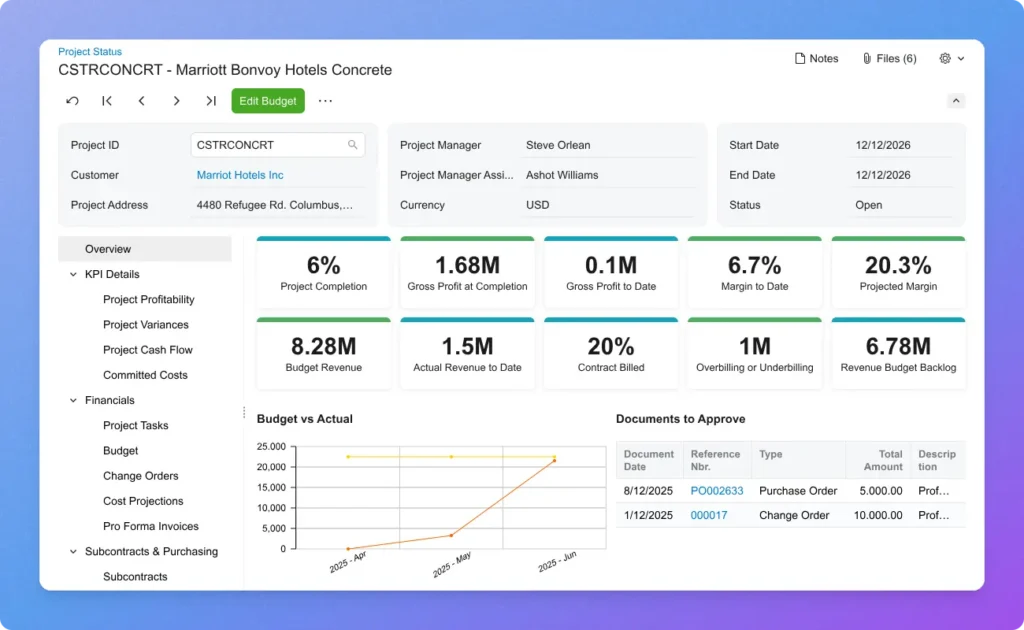This screenshot has width=1024, height=630.
Task: Open the three-dot more actions menu
Action: (x=325, y=101)
